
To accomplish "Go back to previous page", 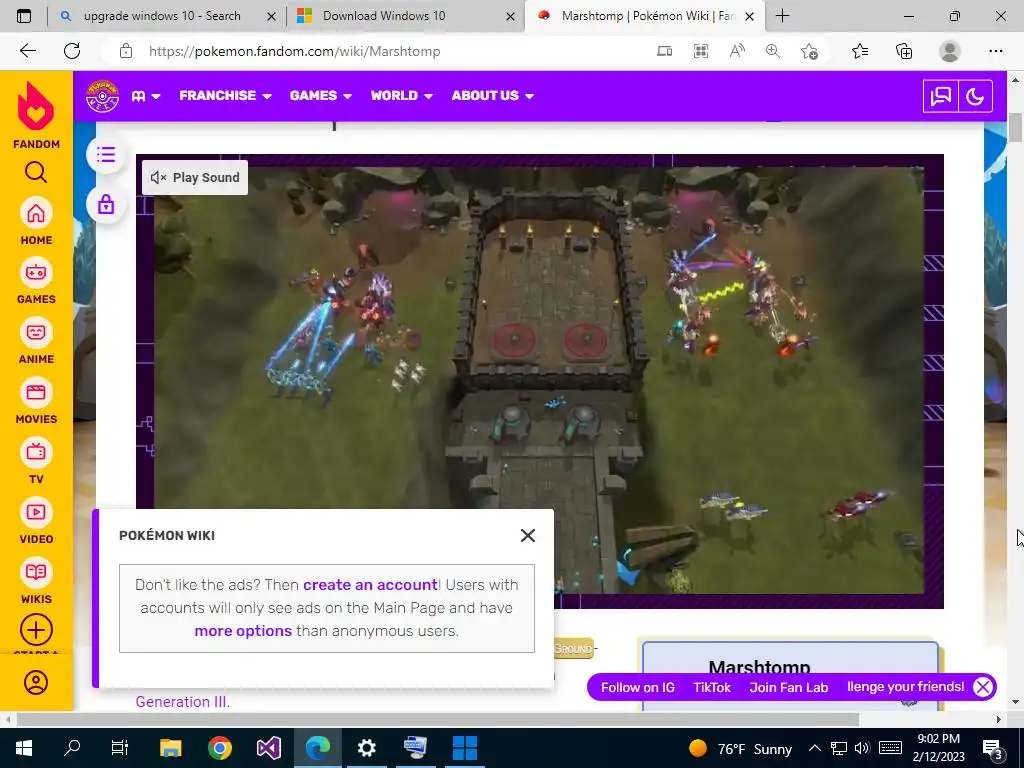I will (x=27, y=51).
